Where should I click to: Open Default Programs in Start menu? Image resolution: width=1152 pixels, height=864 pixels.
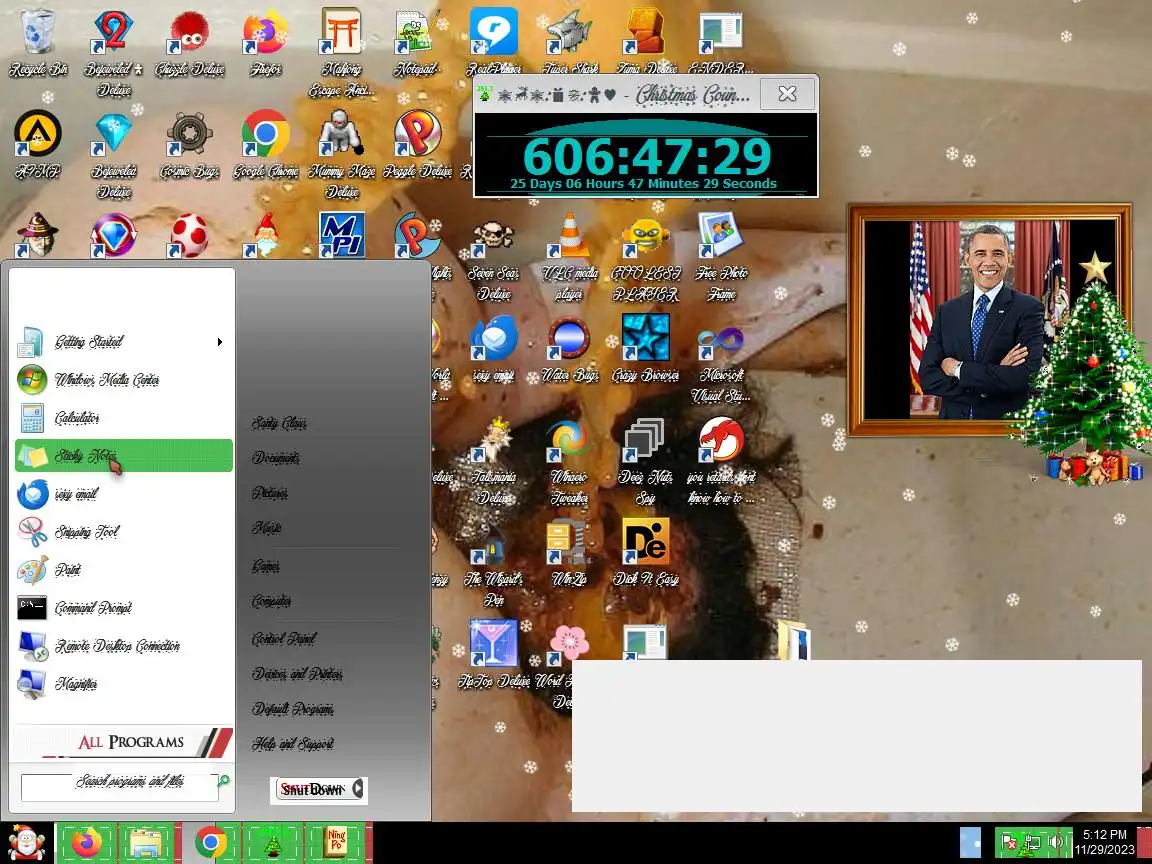coord(293,709)
